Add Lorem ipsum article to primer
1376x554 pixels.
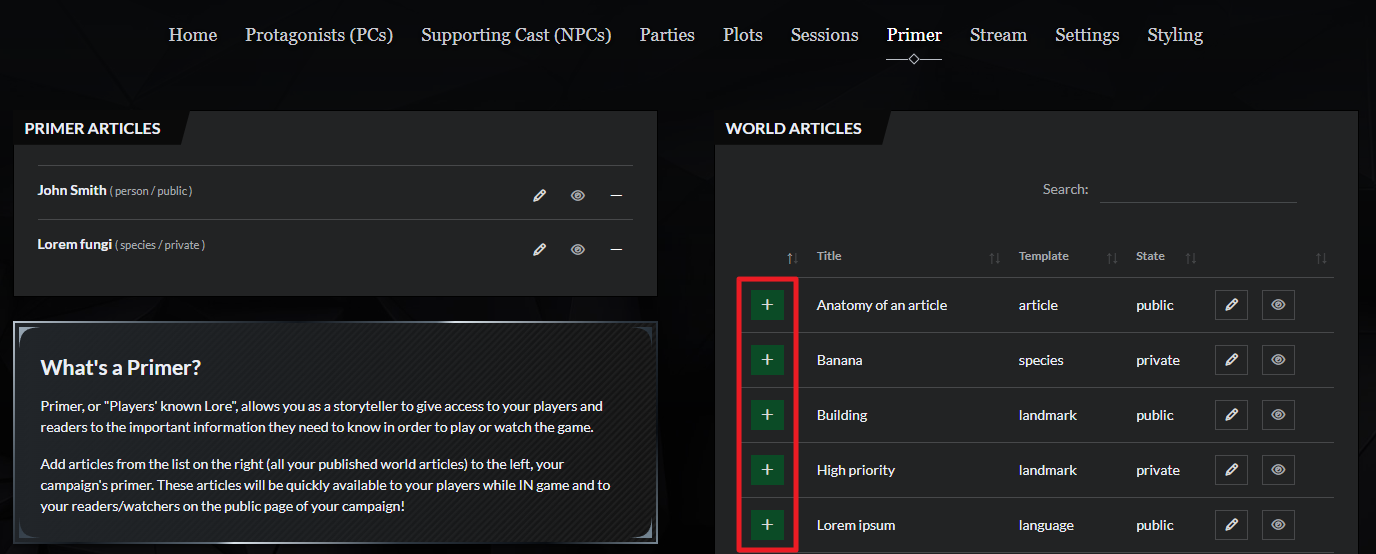pyautogui.click(x=767, y=525)
